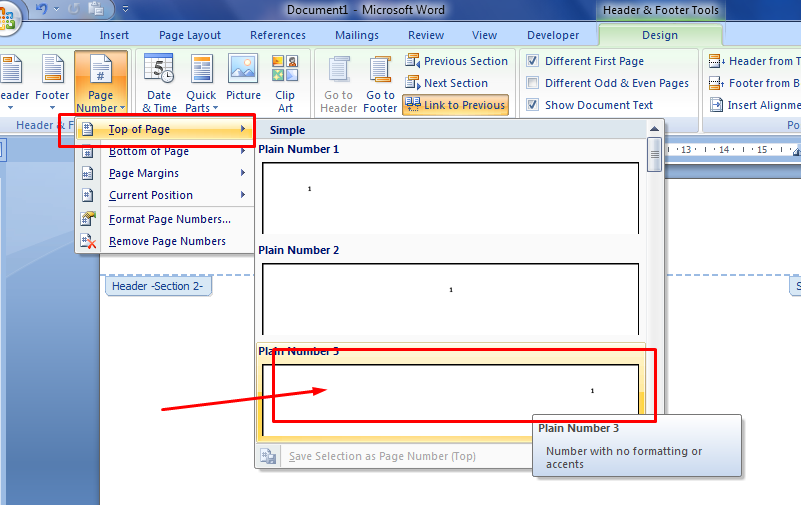
Task: Insert a Picture from the ribbon
Action: 243,78
